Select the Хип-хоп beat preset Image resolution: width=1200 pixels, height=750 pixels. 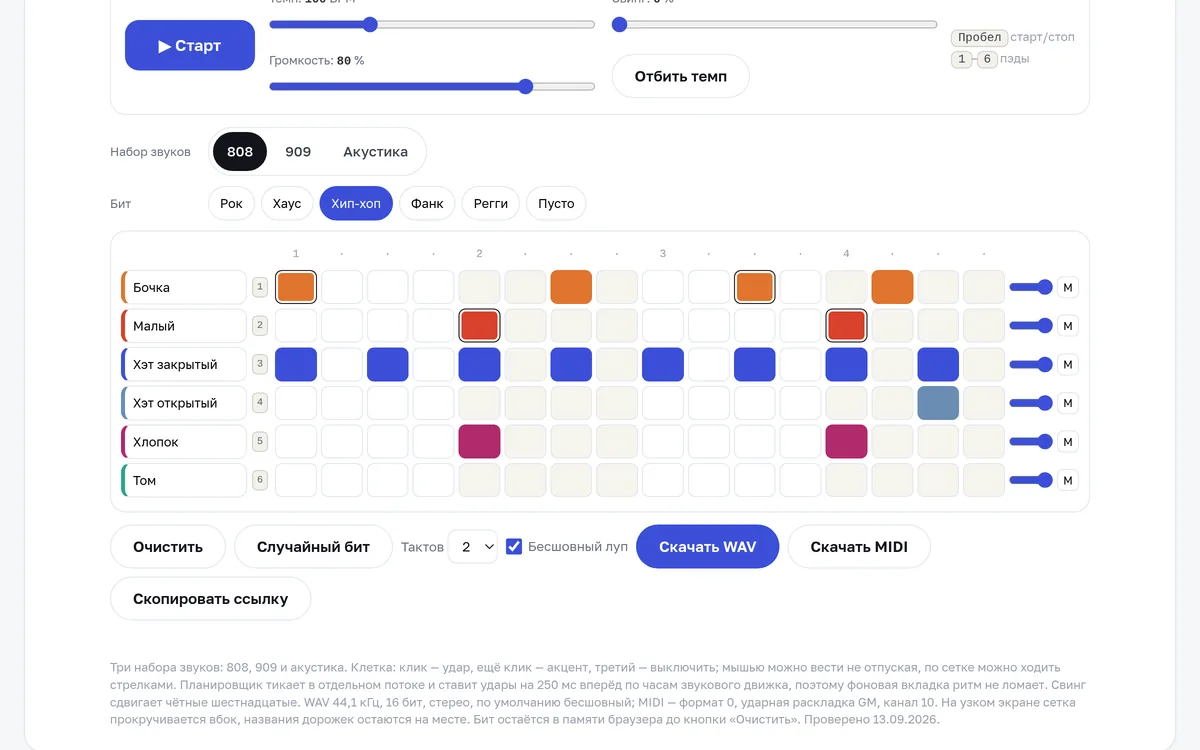[356, 204]
